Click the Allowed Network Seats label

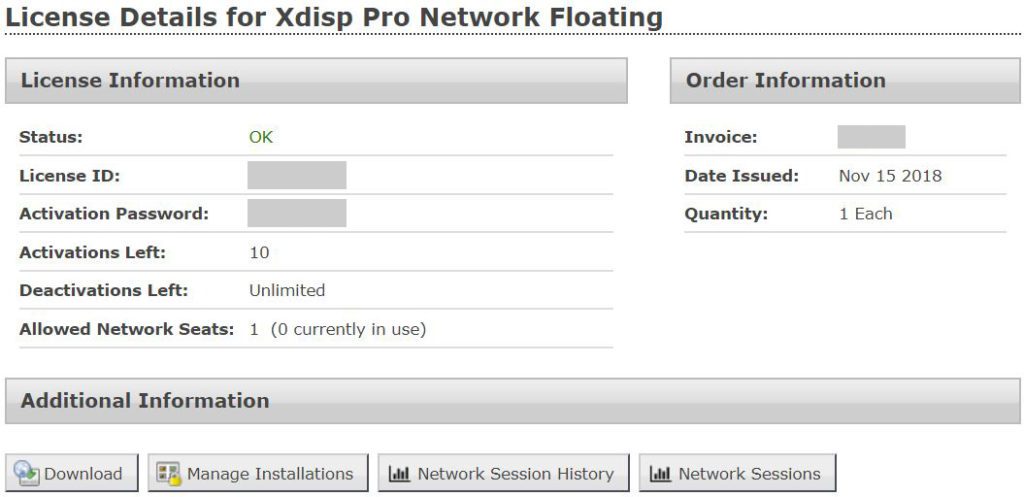(x=126, y=329)
